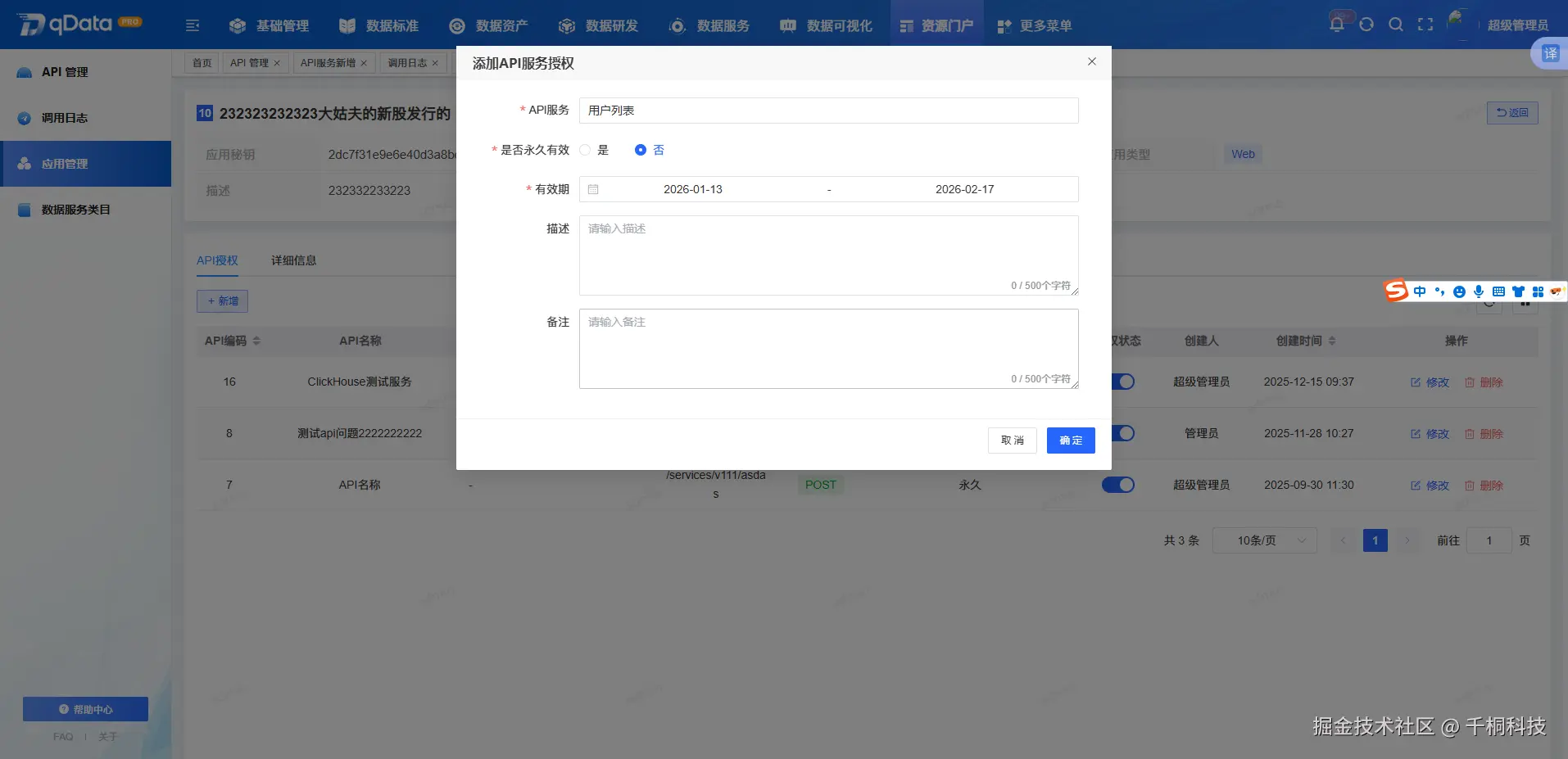Open the 数据资产 module from top navigation
Image resolution: width=1568 pixels, height=759 pixels.
pos(500,25)
